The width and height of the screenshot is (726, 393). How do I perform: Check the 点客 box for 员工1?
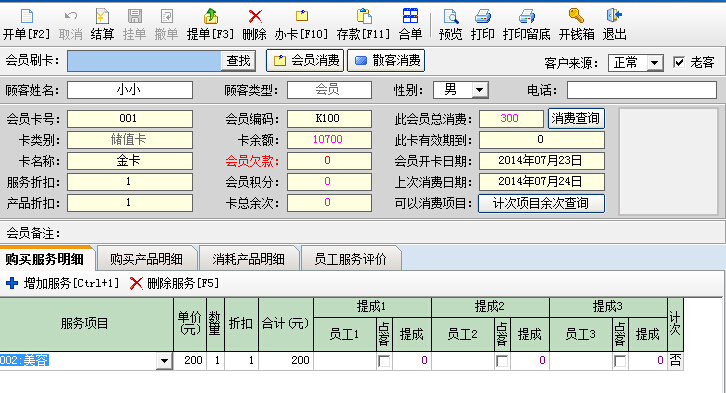(x=384, y=361)
